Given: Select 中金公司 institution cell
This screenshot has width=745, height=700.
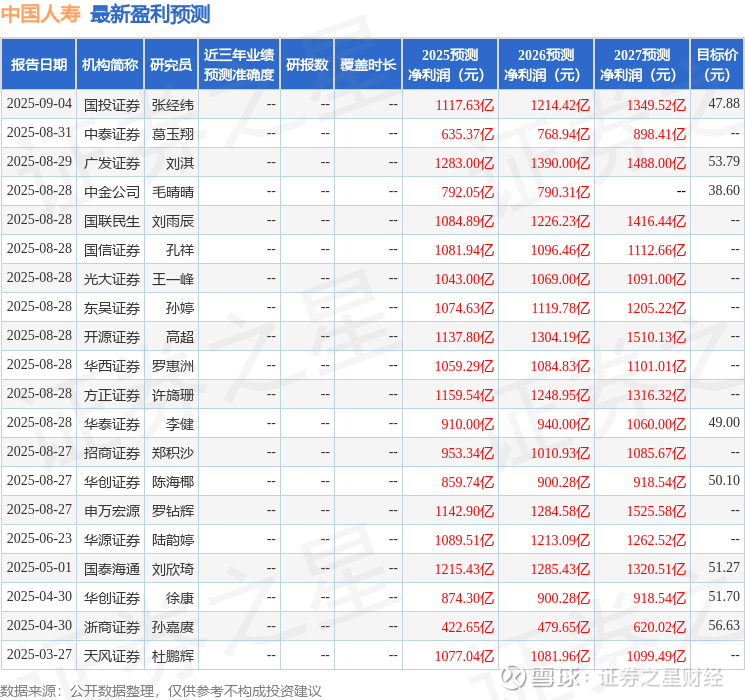Looking at the screenshot, I should click(112, 192).
